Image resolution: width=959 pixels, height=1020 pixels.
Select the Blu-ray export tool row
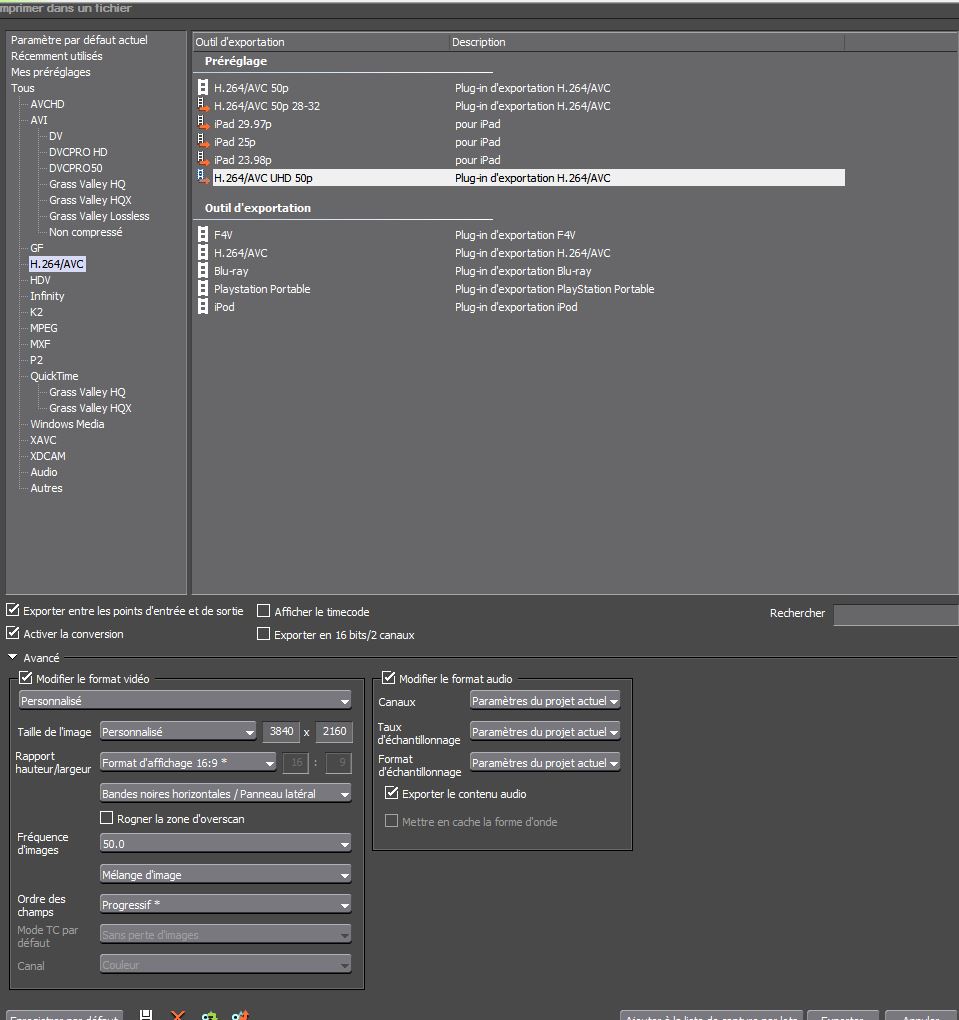click(520, 271)
